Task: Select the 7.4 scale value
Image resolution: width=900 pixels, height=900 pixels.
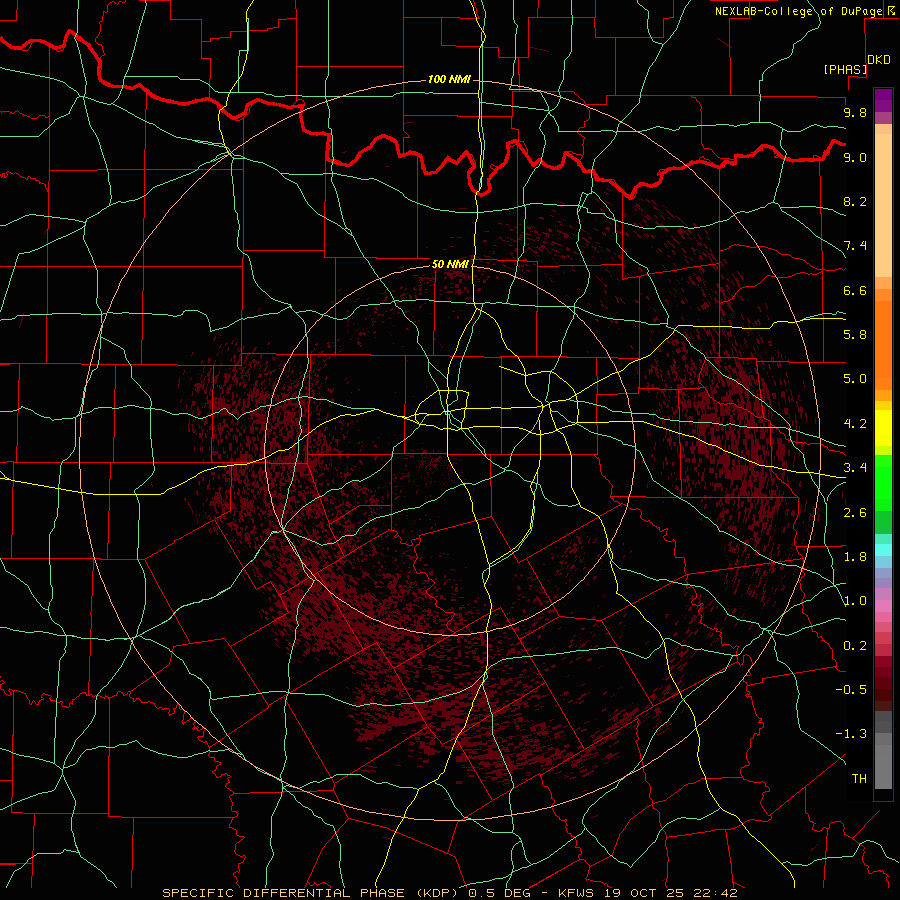Action: pyautogui.click(x=855, y=246)
